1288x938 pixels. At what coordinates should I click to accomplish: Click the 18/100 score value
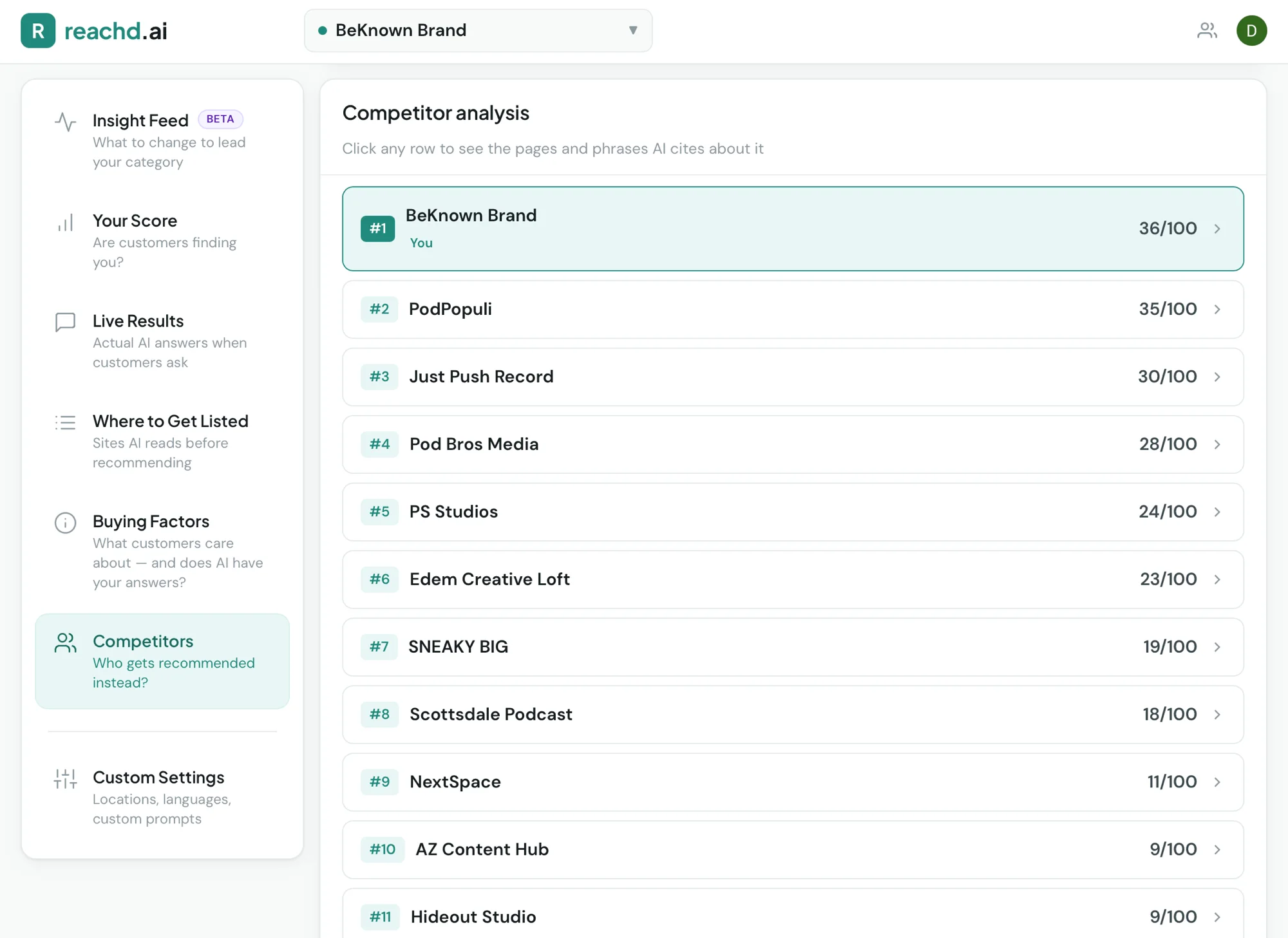point(1170,715)
